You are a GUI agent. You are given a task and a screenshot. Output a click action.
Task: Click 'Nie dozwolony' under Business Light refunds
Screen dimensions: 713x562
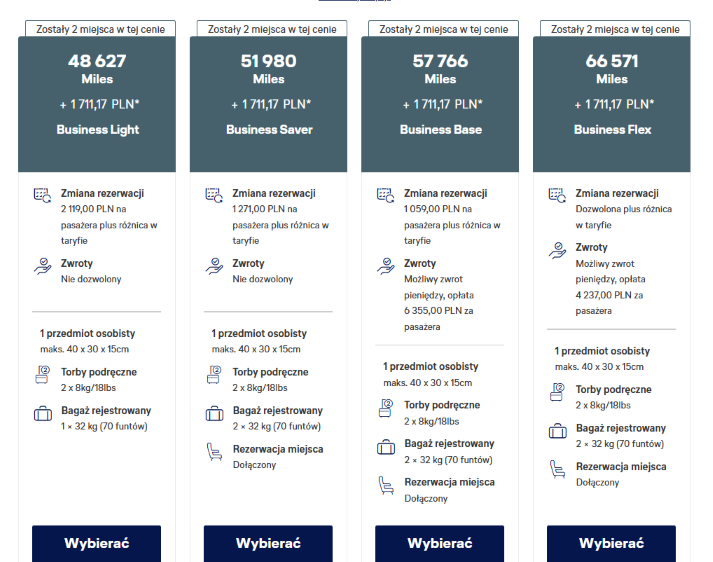tap(91, 279)
